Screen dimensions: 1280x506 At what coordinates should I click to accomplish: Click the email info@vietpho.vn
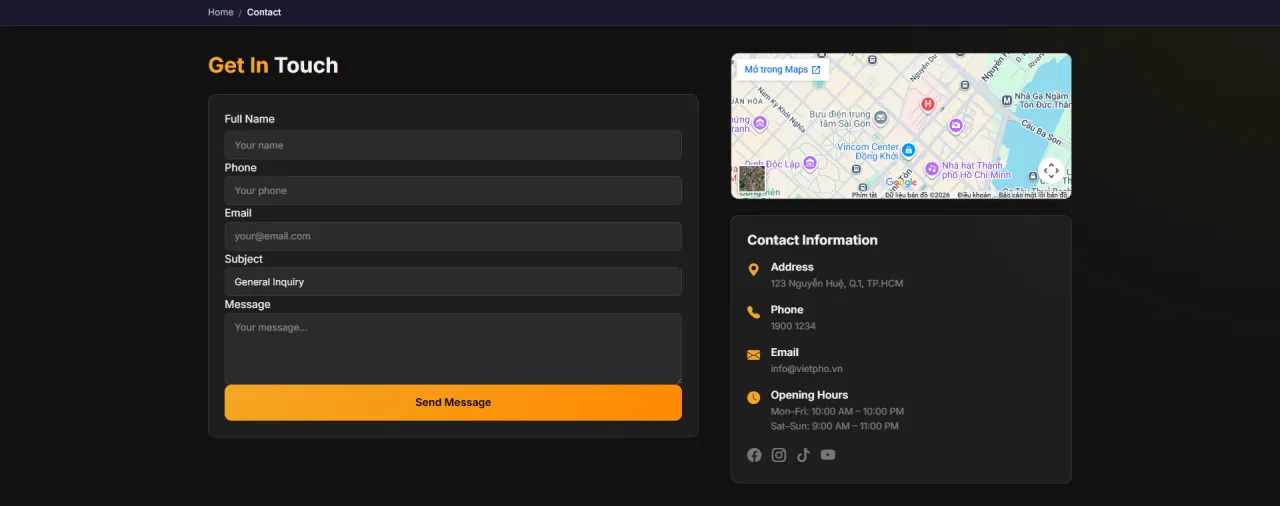[x=807, y=369]
